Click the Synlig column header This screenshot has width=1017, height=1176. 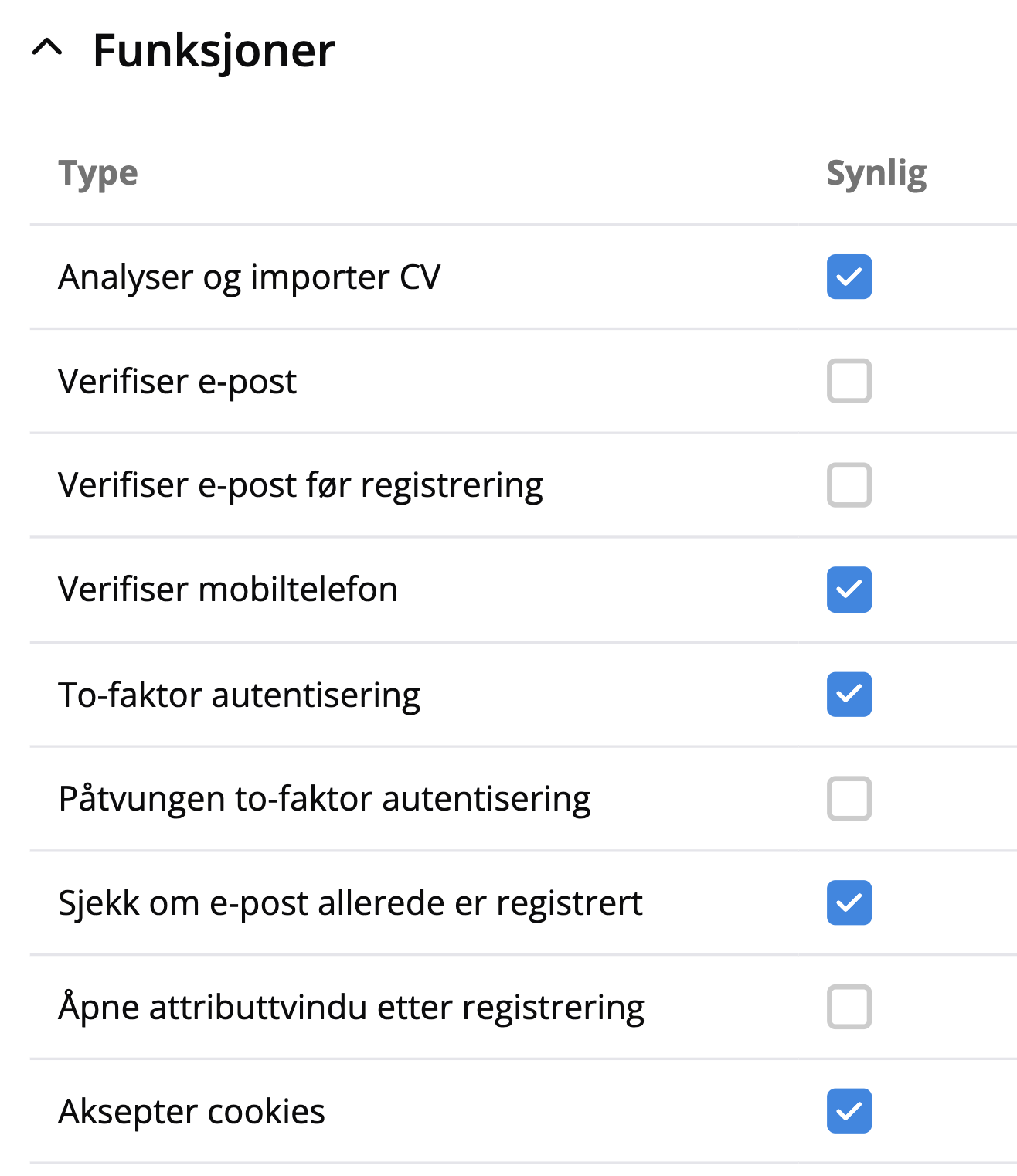876,173
